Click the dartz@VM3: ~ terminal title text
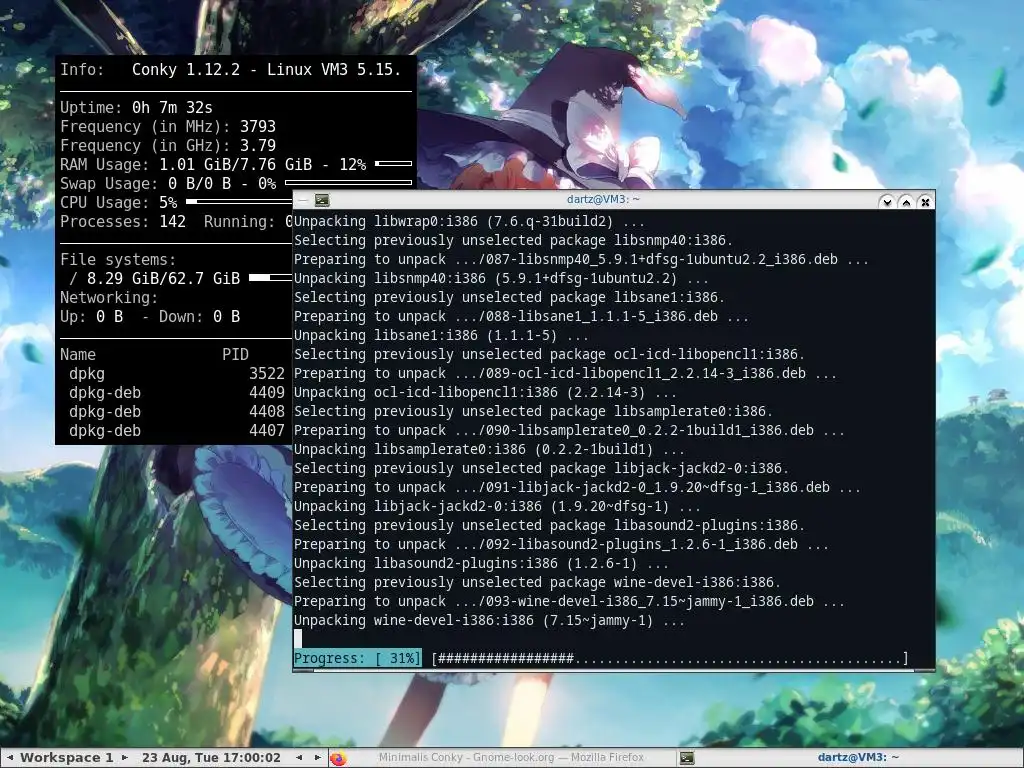Screen dimensions: 1024x768 pyautogui.click(x=603, y=200)
